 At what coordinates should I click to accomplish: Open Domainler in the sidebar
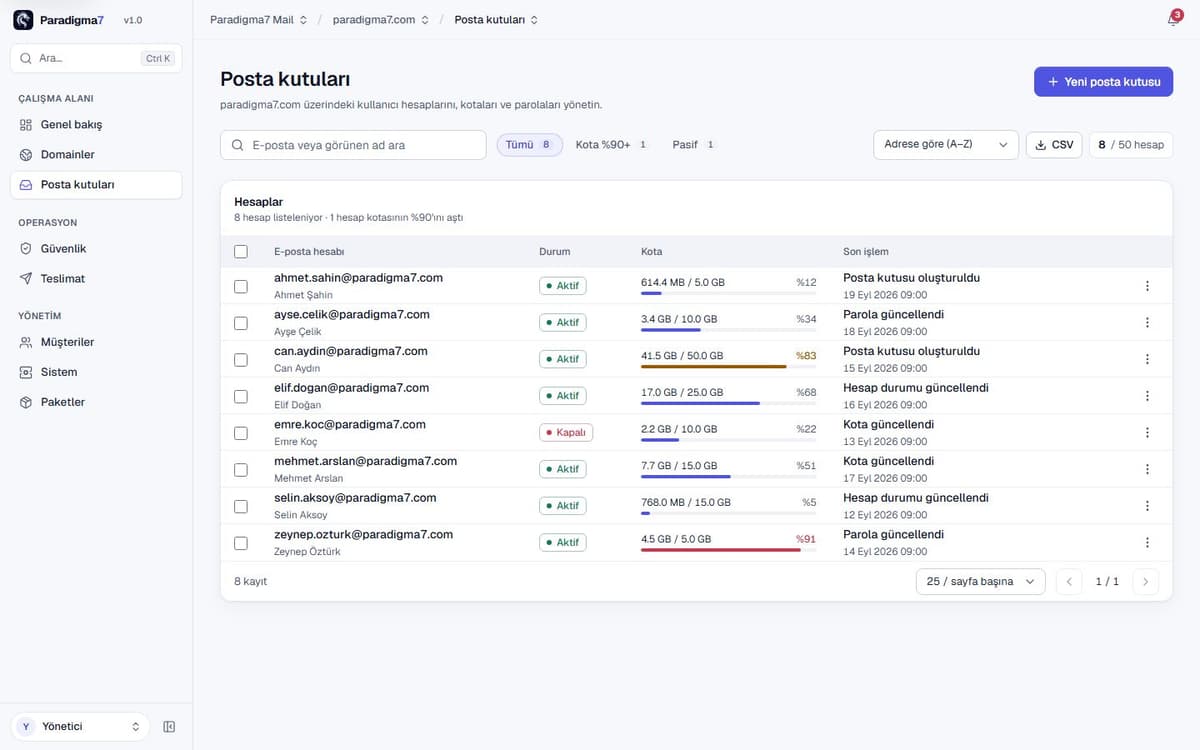[x=96, y=155]
